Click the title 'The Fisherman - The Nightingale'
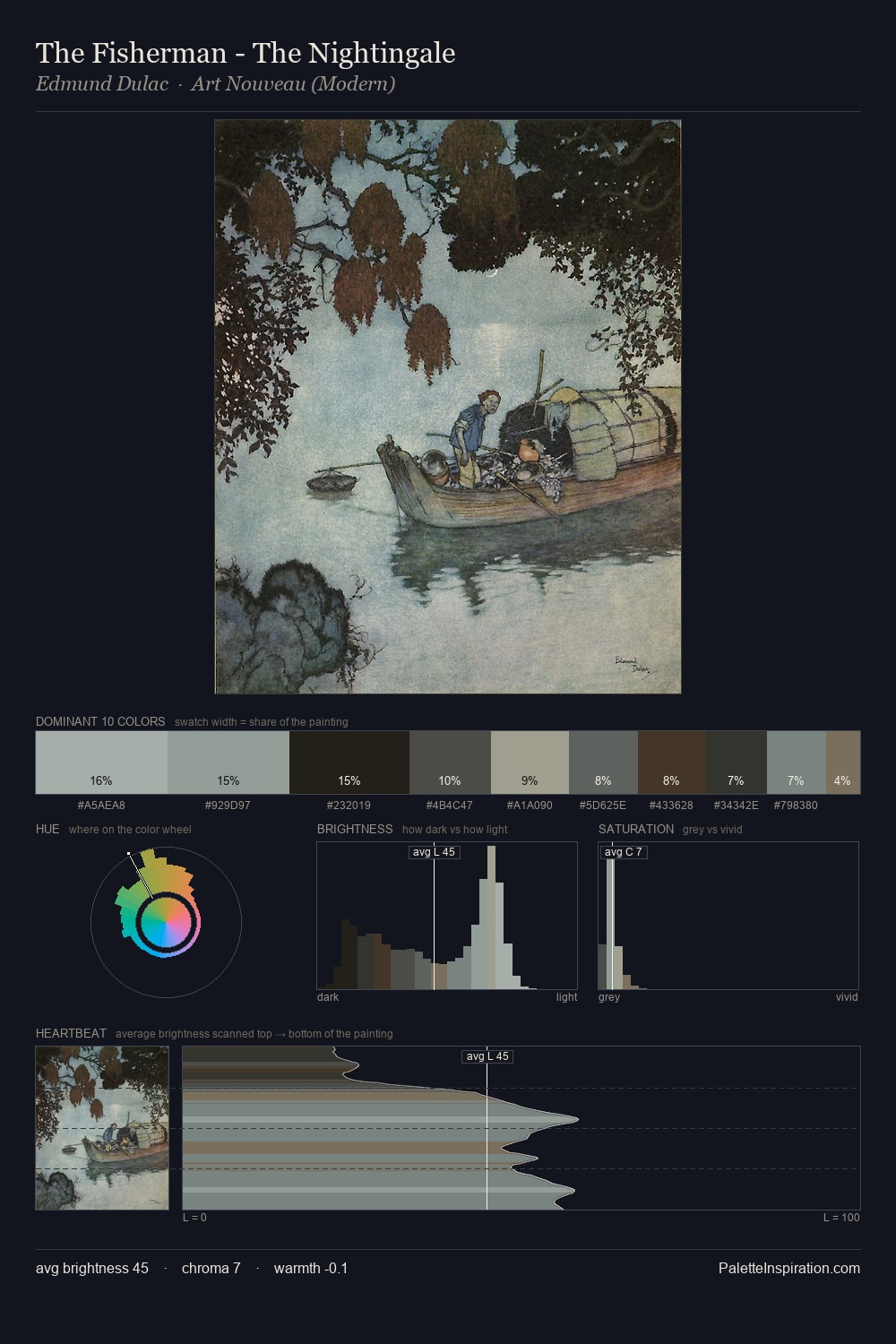896x1344 pixels. click(x=246, y=54)
